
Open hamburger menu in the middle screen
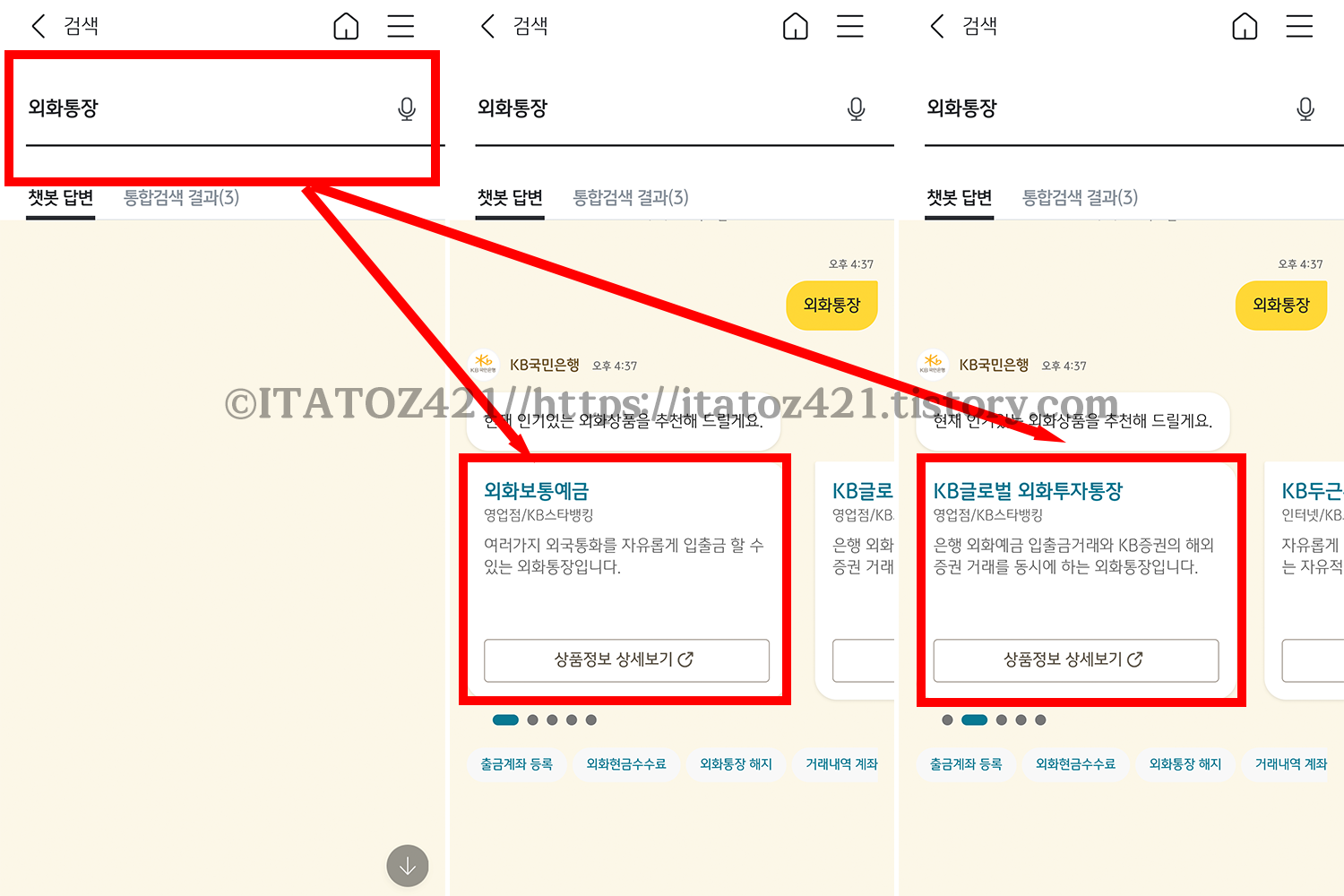pyautogui.click(x=850, y=26)
